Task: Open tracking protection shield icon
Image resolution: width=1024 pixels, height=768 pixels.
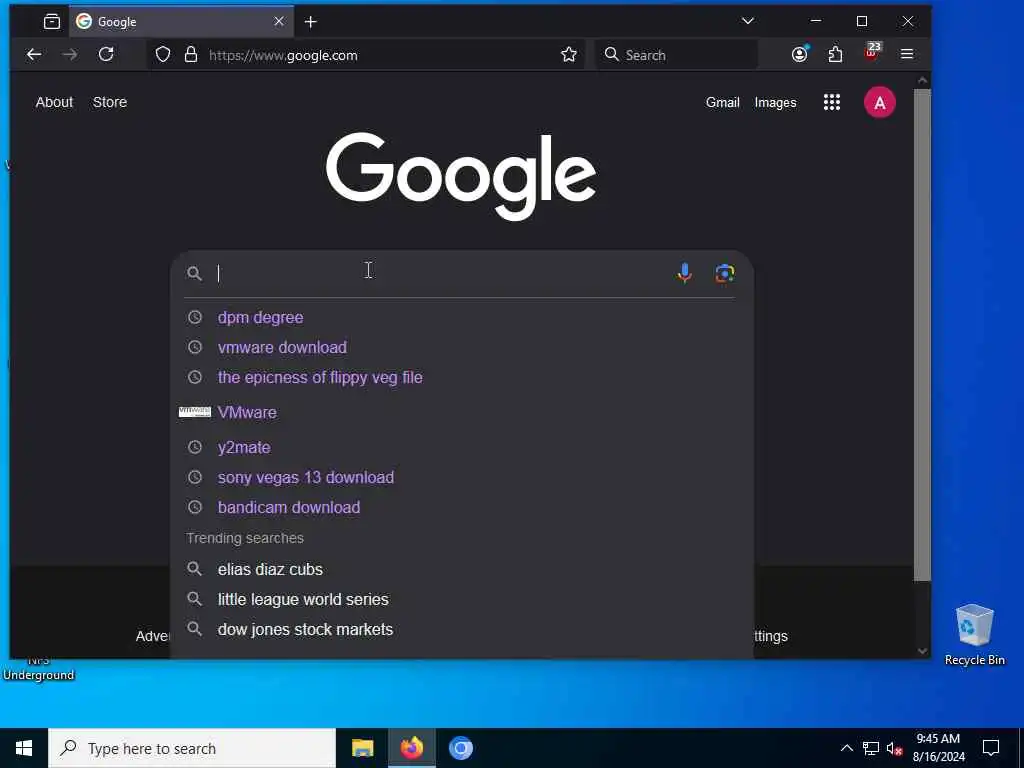Action: pos(163,55)
